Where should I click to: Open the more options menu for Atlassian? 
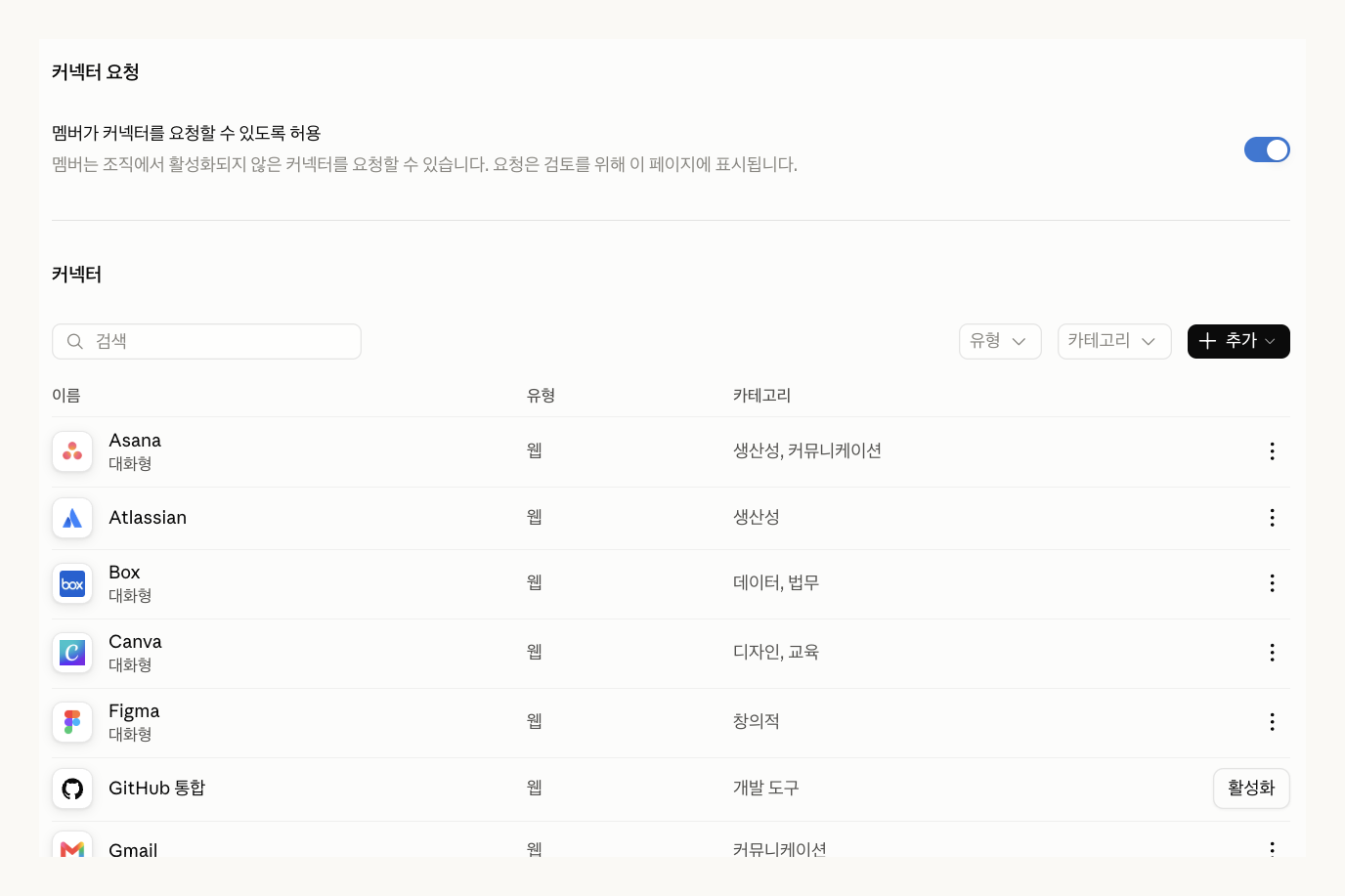click(x=1272, y=518)
